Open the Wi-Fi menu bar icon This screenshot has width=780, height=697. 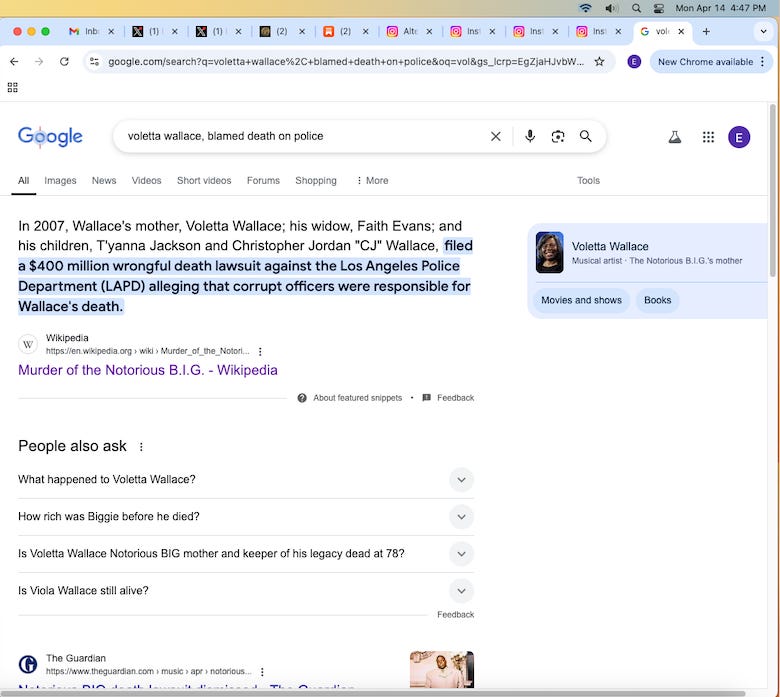coord(585,8)
